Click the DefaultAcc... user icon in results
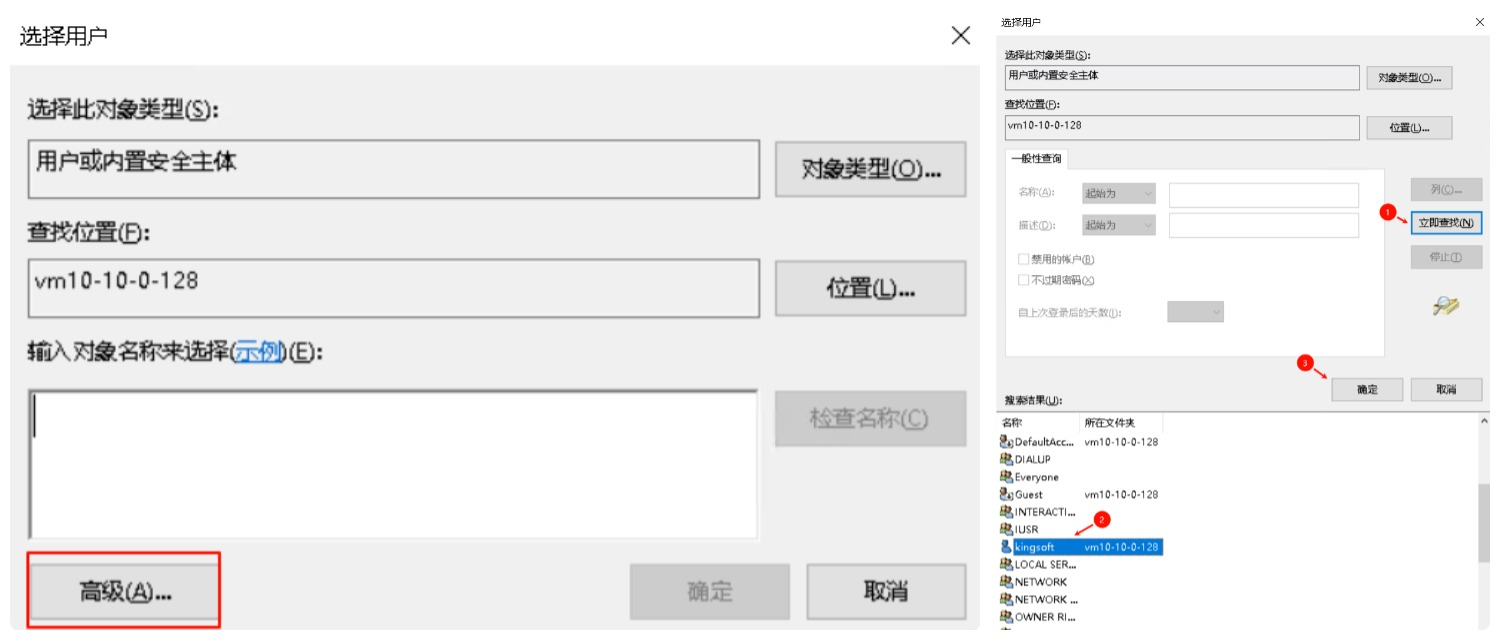 [1006, 441]
